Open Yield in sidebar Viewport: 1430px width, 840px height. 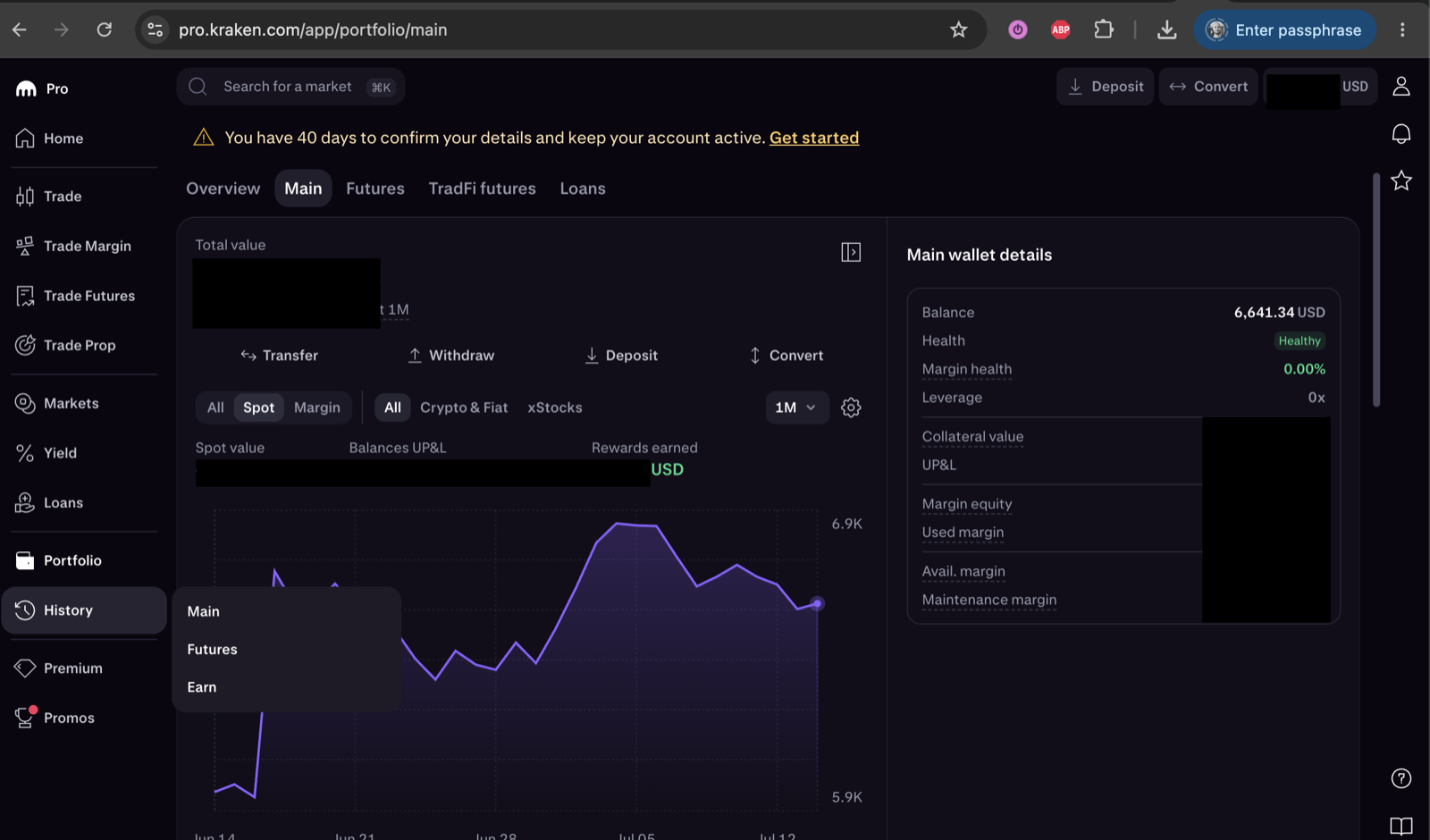click(x=46, y=453)
